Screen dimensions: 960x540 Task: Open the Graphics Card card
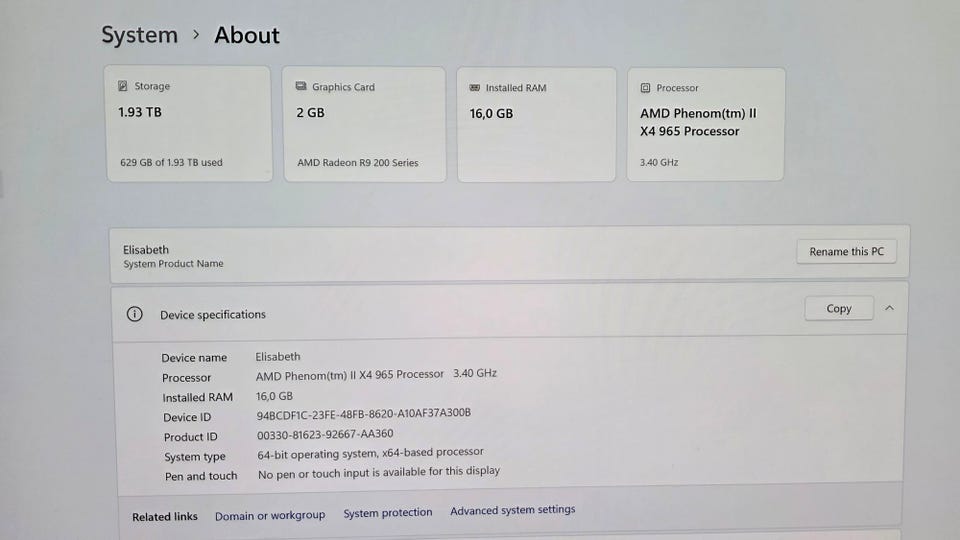[364, 124]
